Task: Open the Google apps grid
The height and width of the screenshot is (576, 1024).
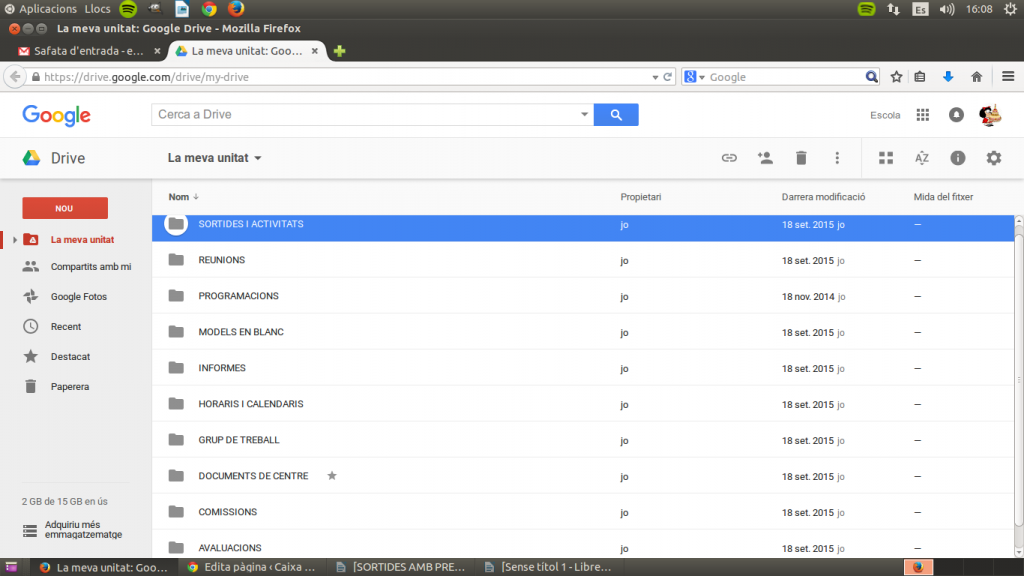Action: [923, 115]
